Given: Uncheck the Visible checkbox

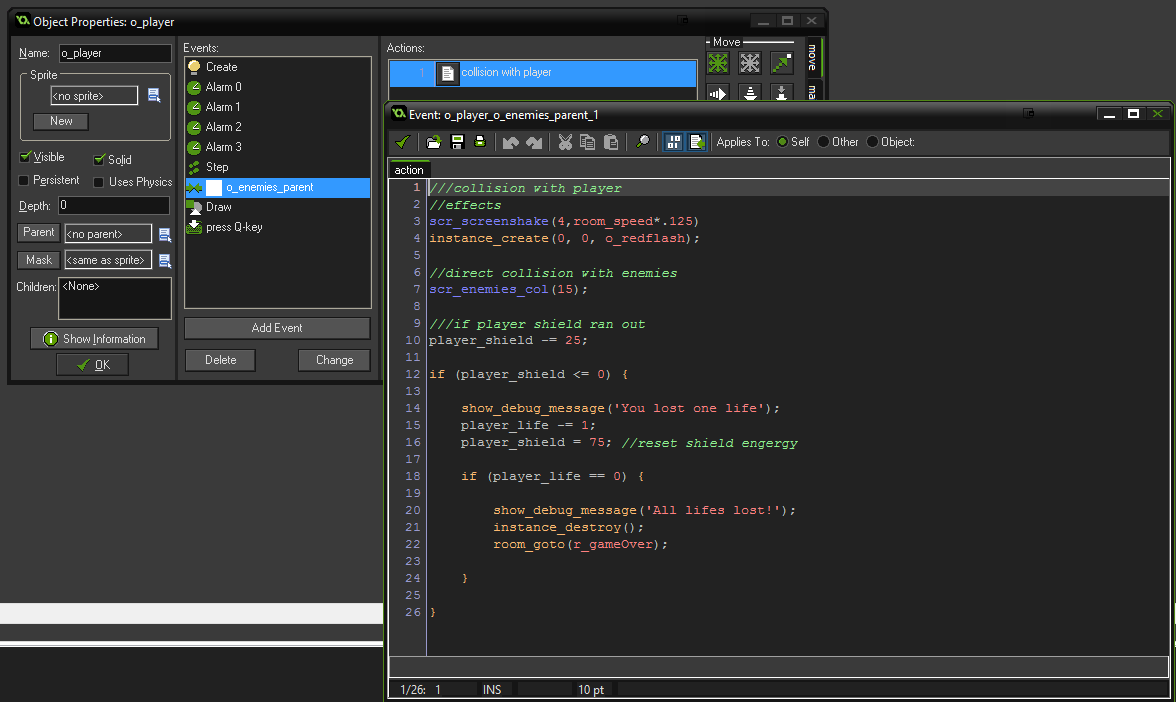Looking at the screenshot, I should pyautogui.click(x=25, y=158).
